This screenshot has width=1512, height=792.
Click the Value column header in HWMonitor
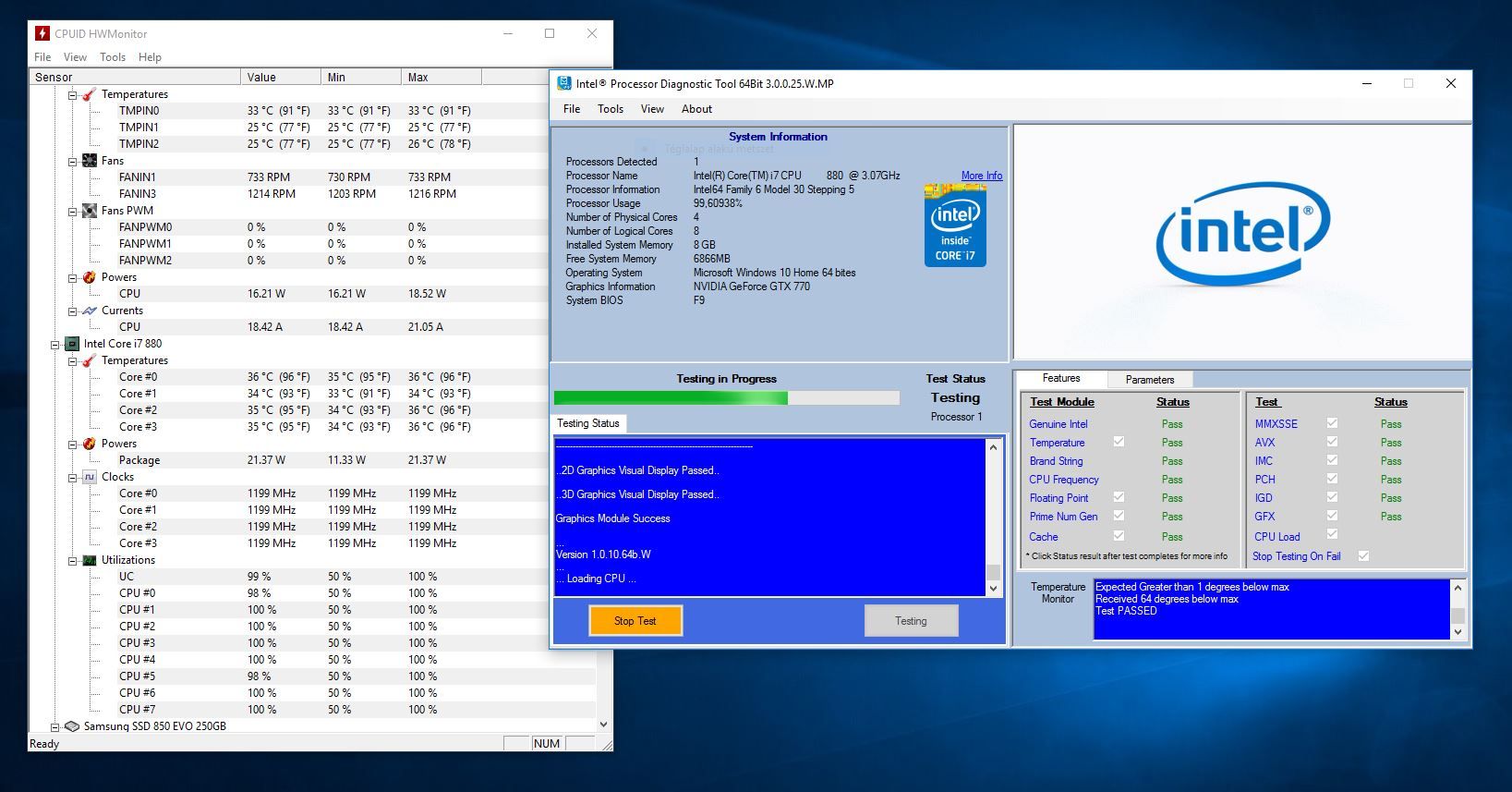point(281,78)
